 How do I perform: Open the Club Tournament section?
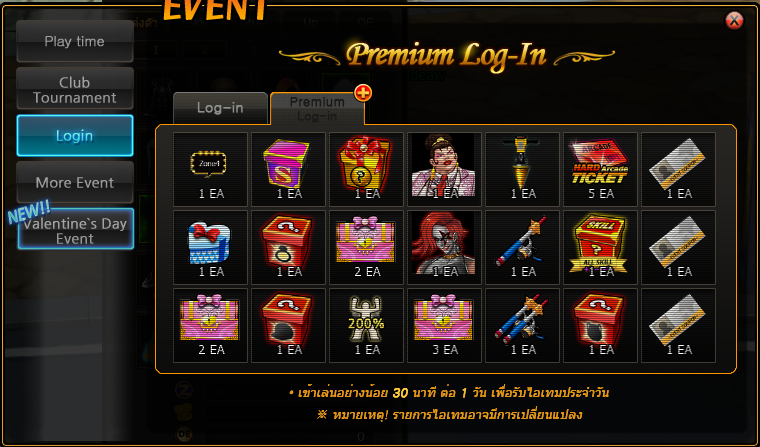pyautogui.click(x=75, y=89)
